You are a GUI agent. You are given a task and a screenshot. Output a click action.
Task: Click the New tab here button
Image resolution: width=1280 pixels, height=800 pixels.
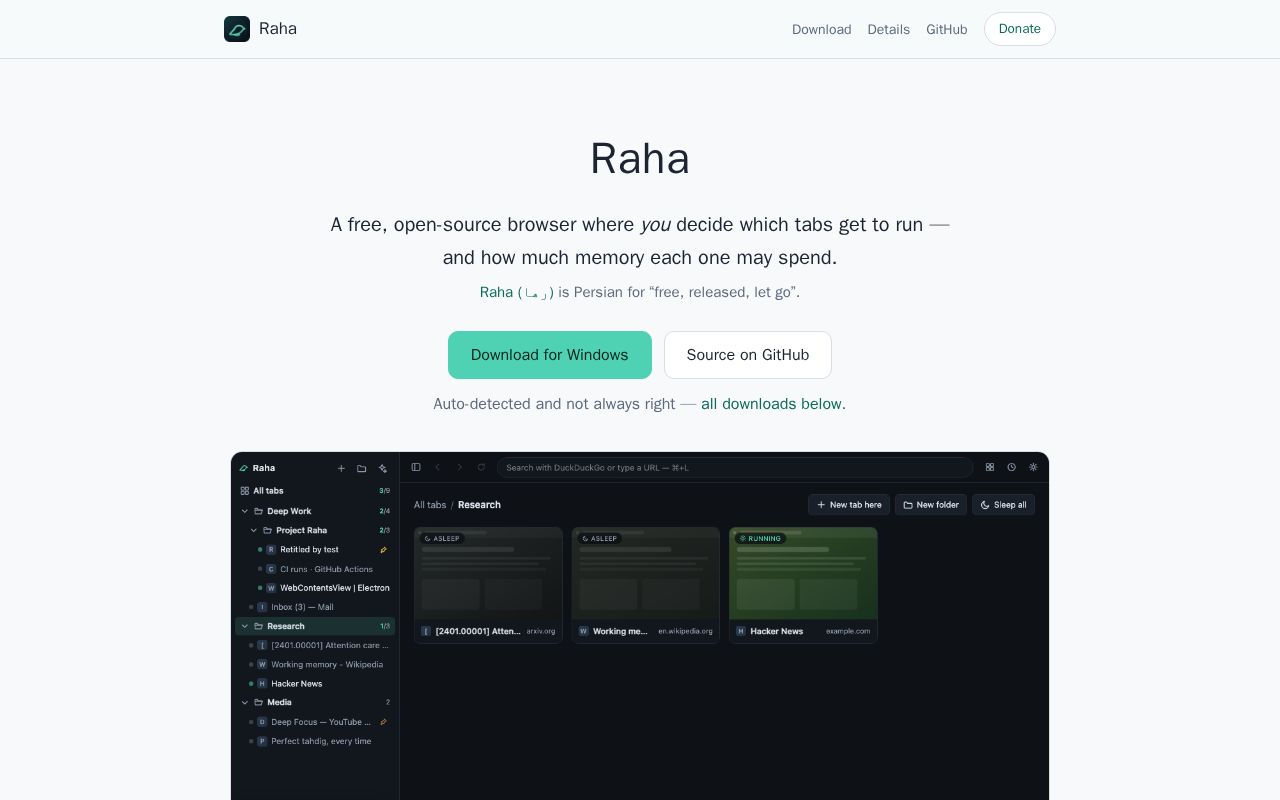pyautogui.click(x=849, y=505)
